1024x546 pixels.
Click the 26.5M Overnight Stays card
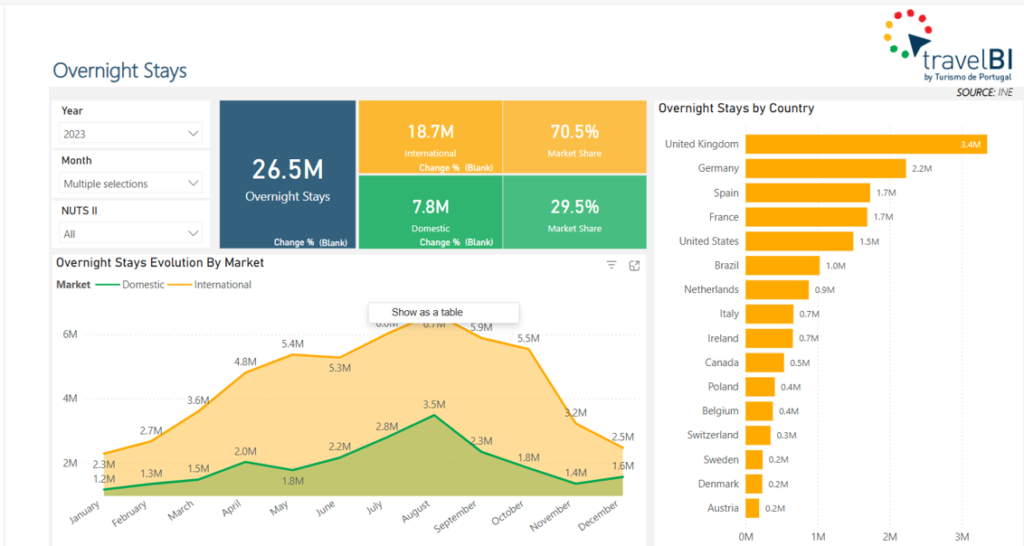pyautogui.click(x=287, y=174)
